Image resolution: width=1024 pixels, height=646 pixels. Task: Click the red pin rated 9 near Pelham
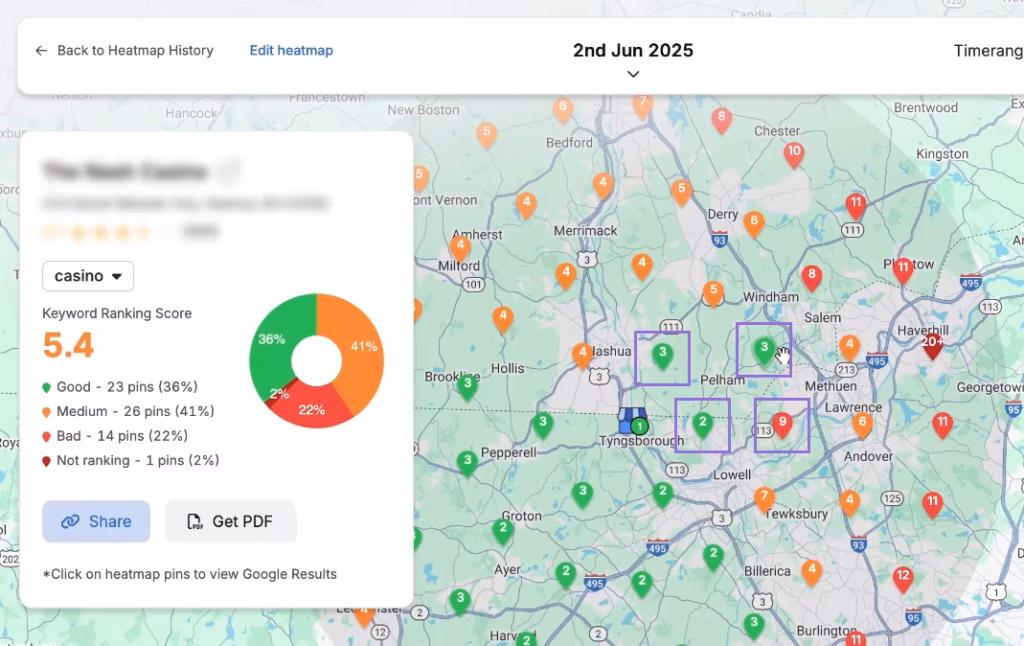point(781,421)
